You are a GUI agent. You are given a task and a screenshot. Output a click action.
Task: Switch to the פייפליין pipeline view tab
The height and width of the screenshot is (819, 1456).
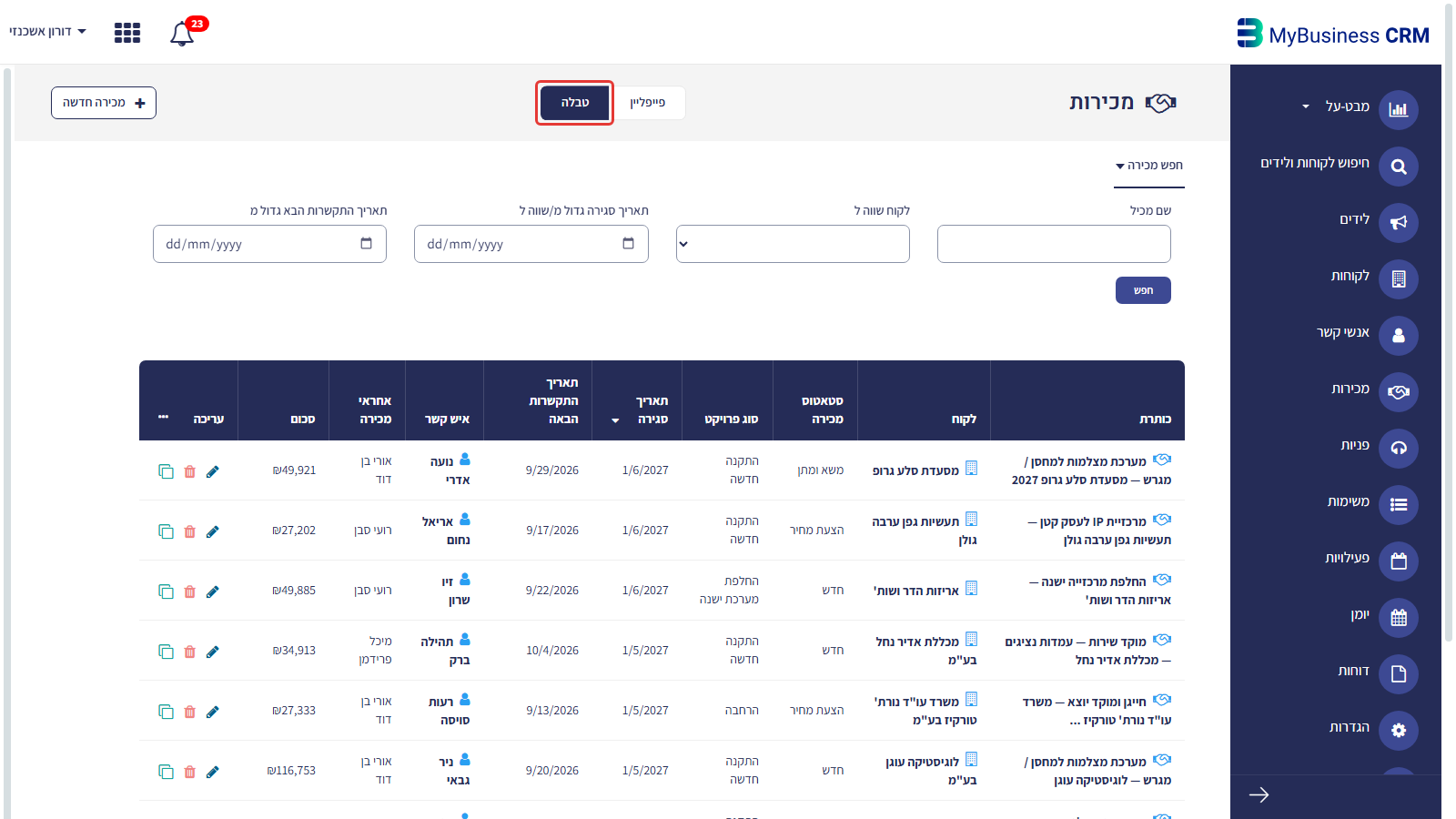[x=648, y=103]
